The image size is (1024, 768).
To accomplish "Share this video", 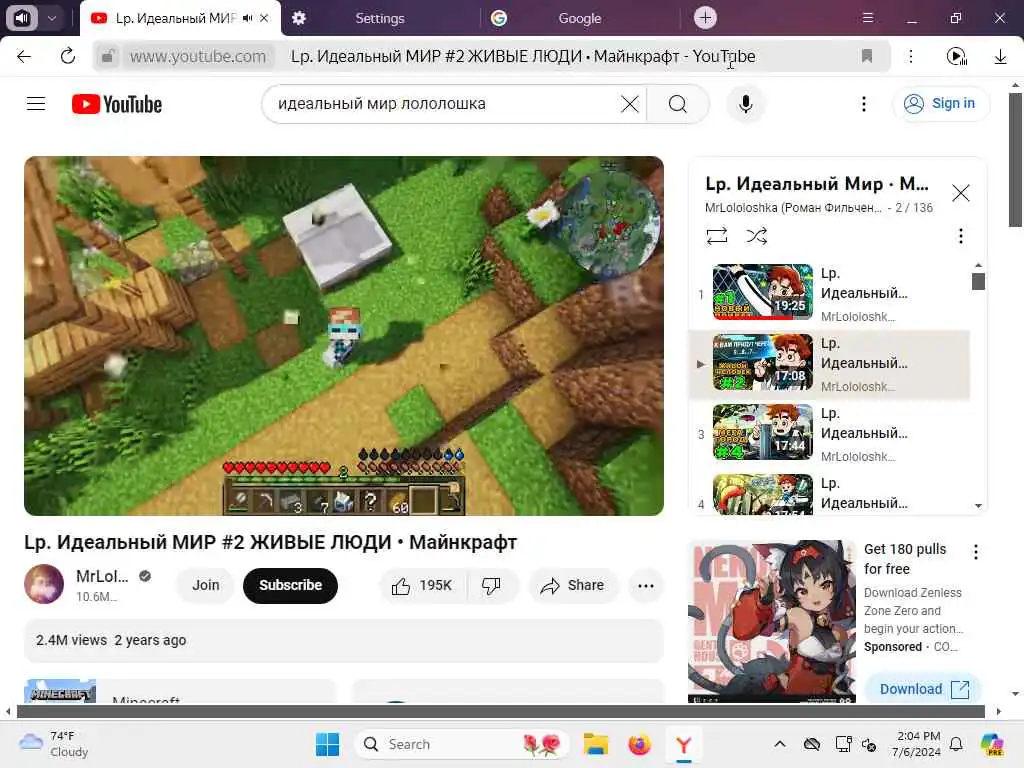I will (572, 586).
